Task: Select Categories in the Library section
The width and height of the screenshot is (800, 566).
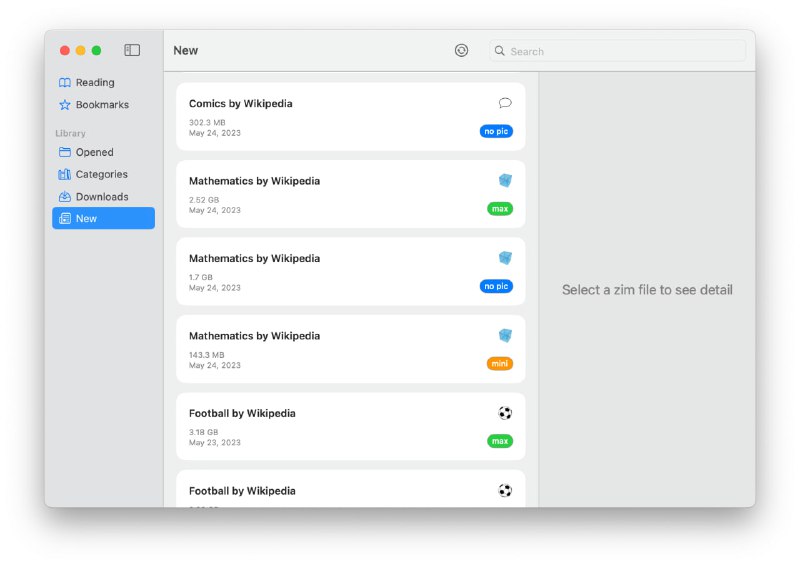Action: (101, 175)
